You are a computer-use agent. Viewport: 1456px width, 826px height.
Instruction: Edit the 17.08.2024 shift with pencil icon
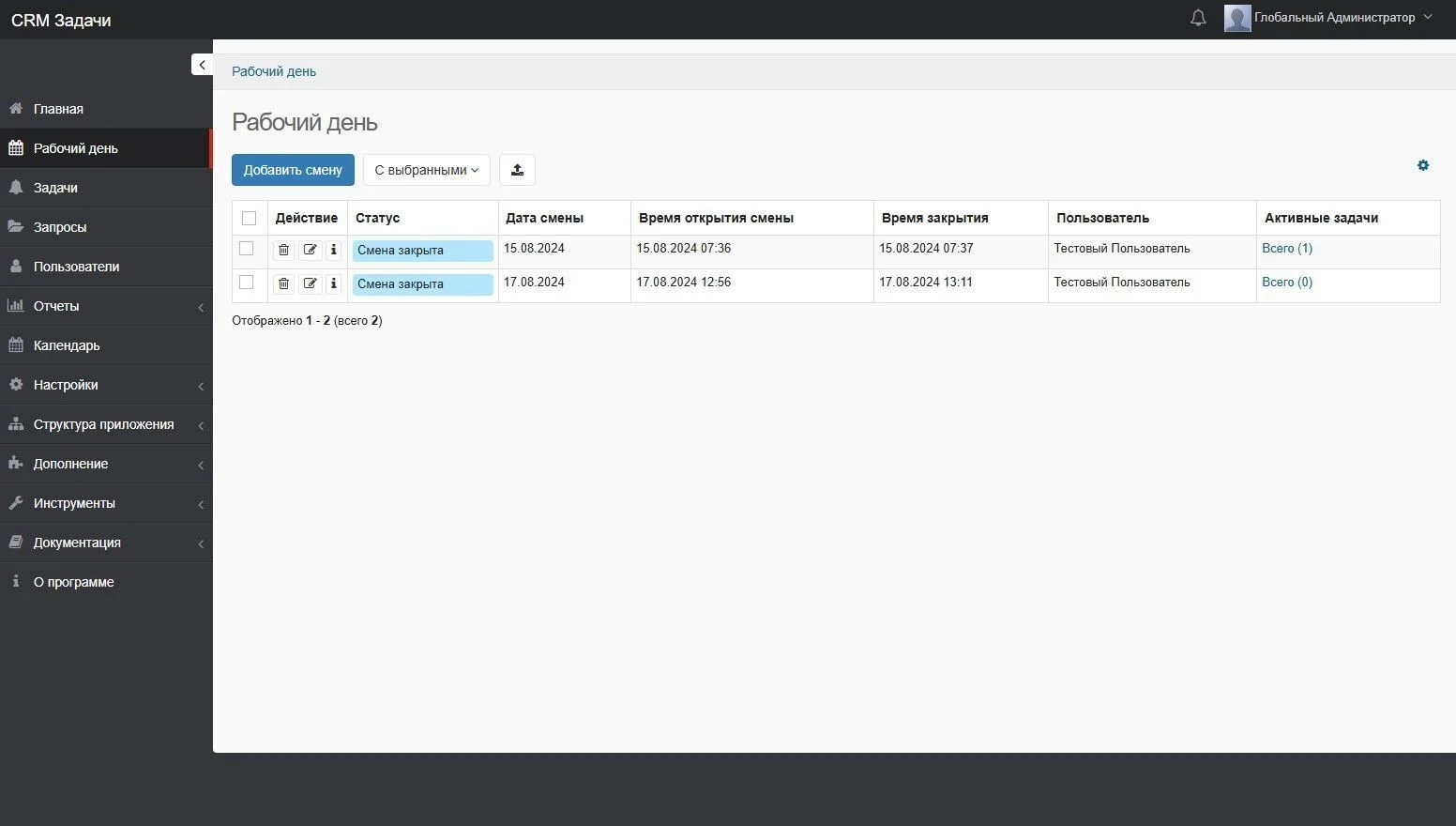tap(310, 283)
